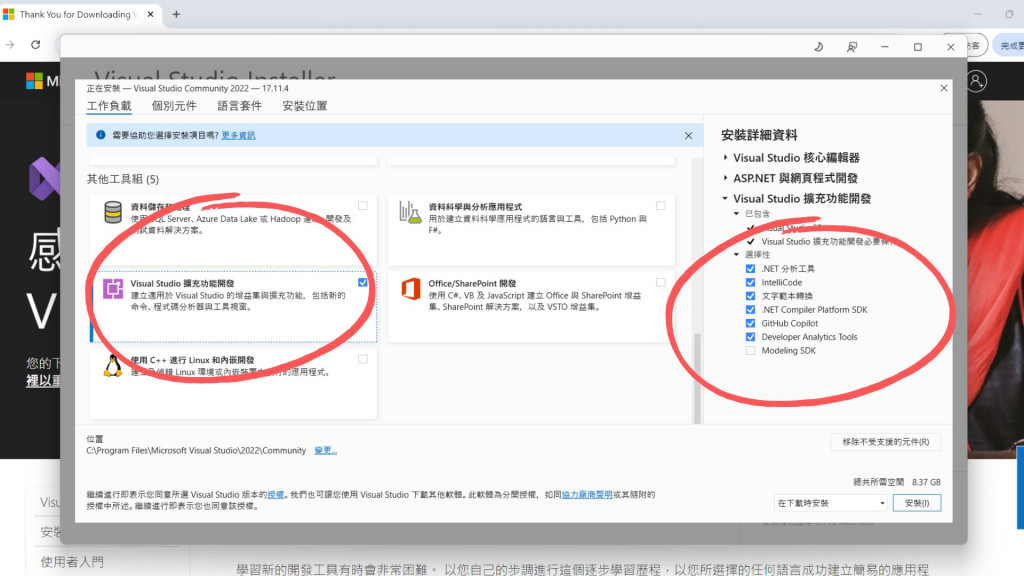
Task: Switch to the Workloads tab
Action: (x=109, y=106)
